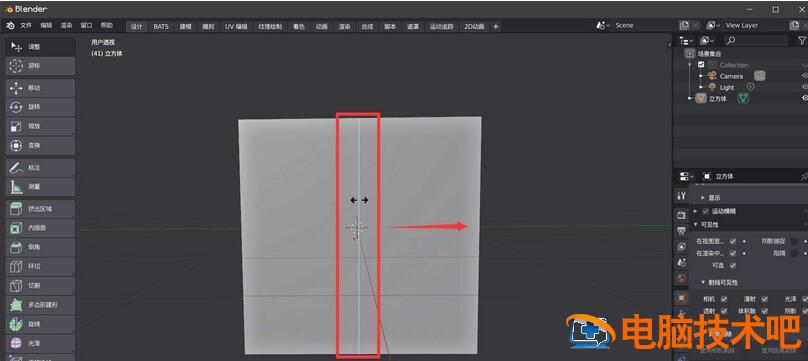Image resolution: width=808 pixels, height=361 pixels.
Task: Toggle the 可选 selectable checkbox
Action: (x=733, y=265)
